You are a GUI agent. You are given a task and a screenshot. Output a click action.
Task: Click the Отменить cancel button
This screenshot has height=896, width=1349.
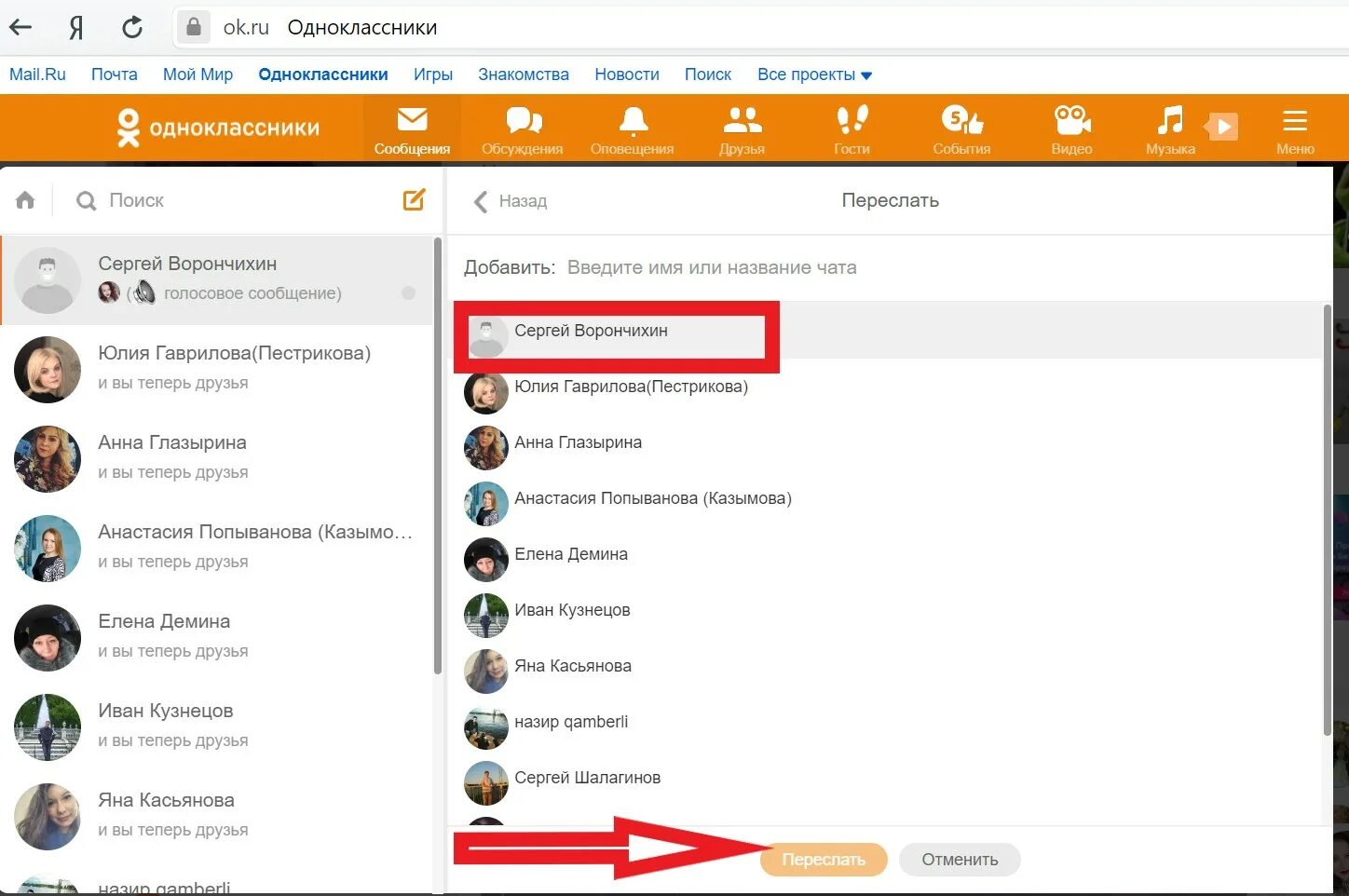pyautogui.click(x=960, y=860)
